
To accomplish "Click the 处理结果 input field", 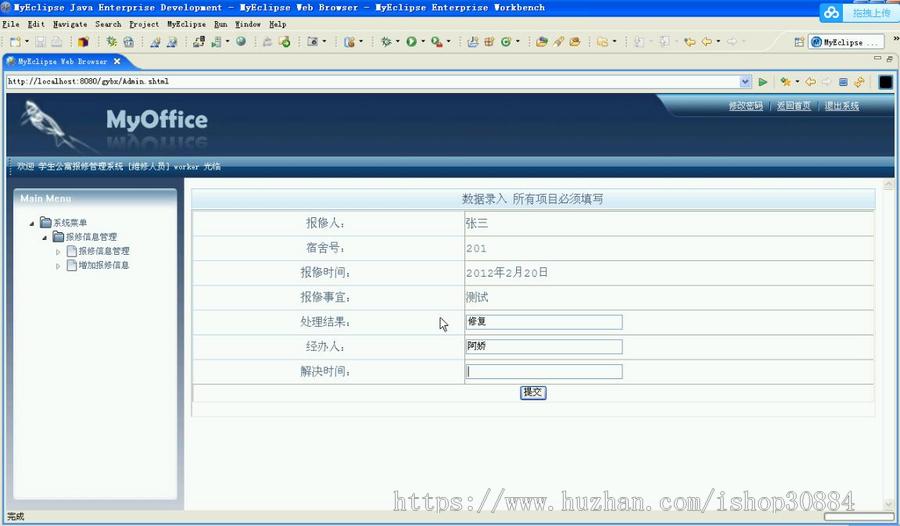I will tap(544, 322).
